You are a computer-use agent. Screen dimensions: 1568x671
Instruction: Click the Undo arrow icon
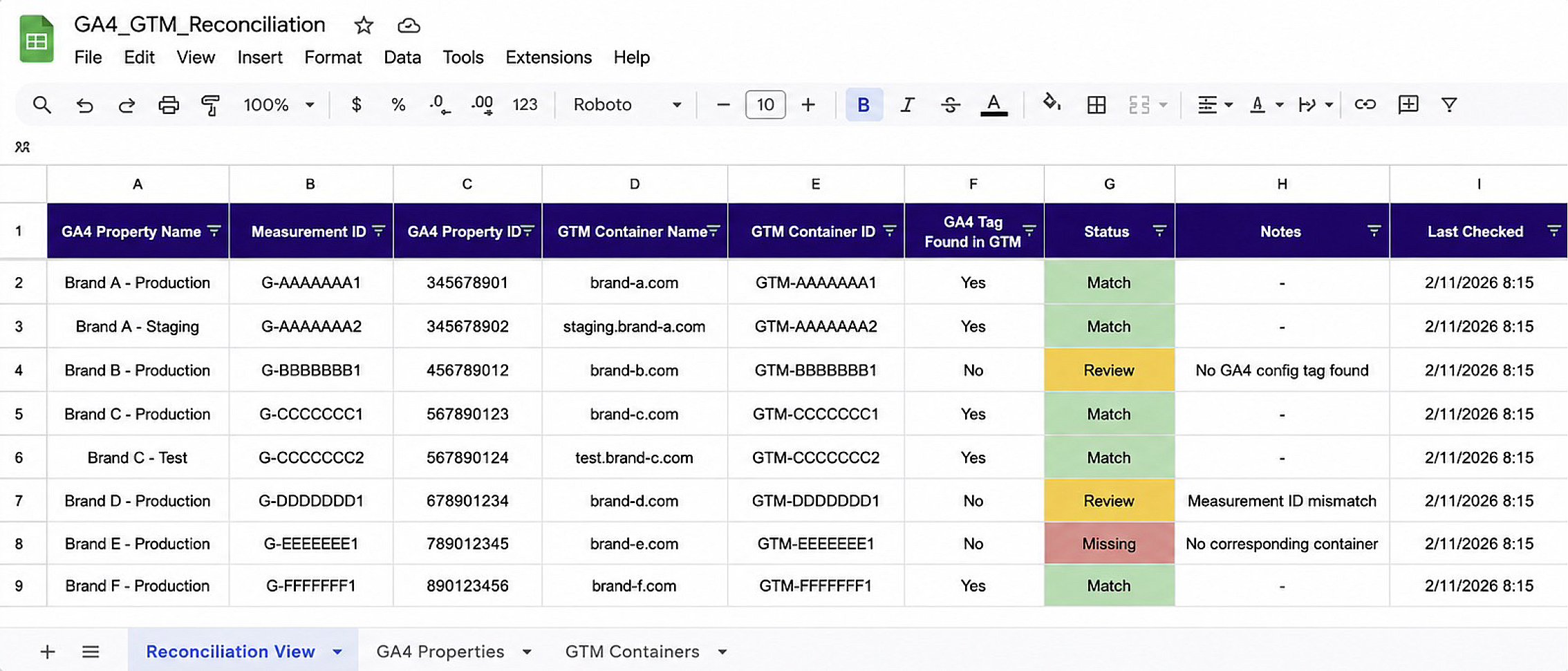84,105
